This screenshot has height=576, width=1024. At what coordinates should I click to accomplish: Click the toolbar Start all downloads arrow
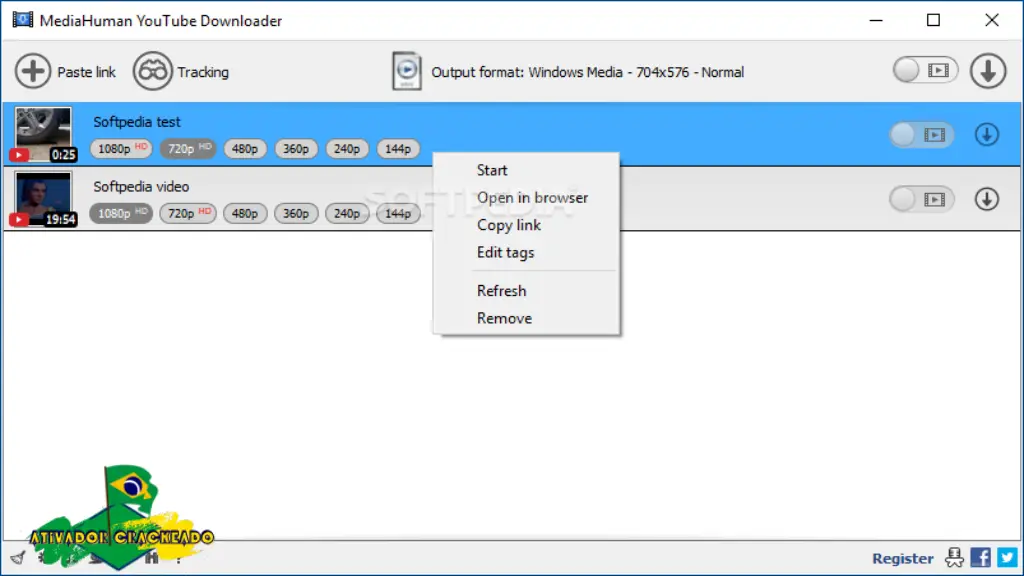point(987,71)
